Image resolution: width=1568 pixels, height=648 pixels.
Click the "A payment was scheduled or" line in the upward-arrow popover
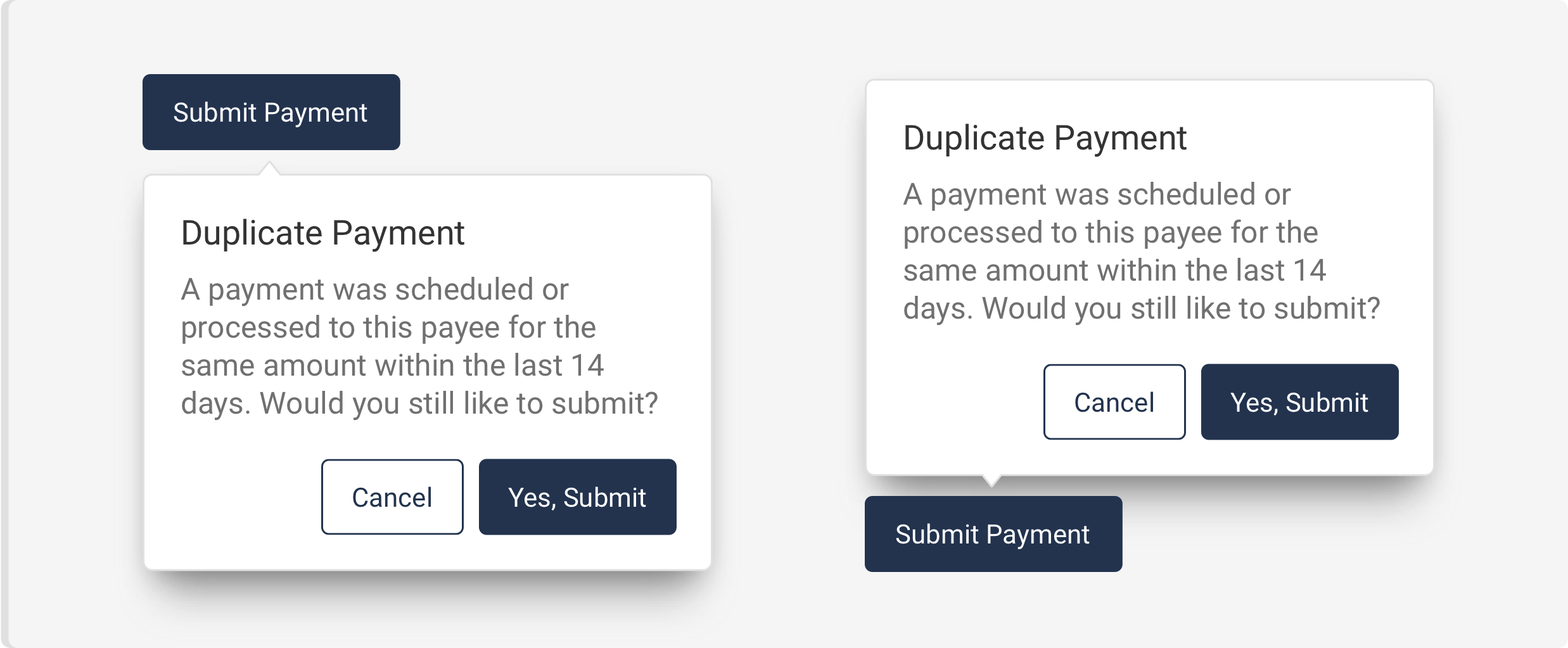click(x=374, y=289)
